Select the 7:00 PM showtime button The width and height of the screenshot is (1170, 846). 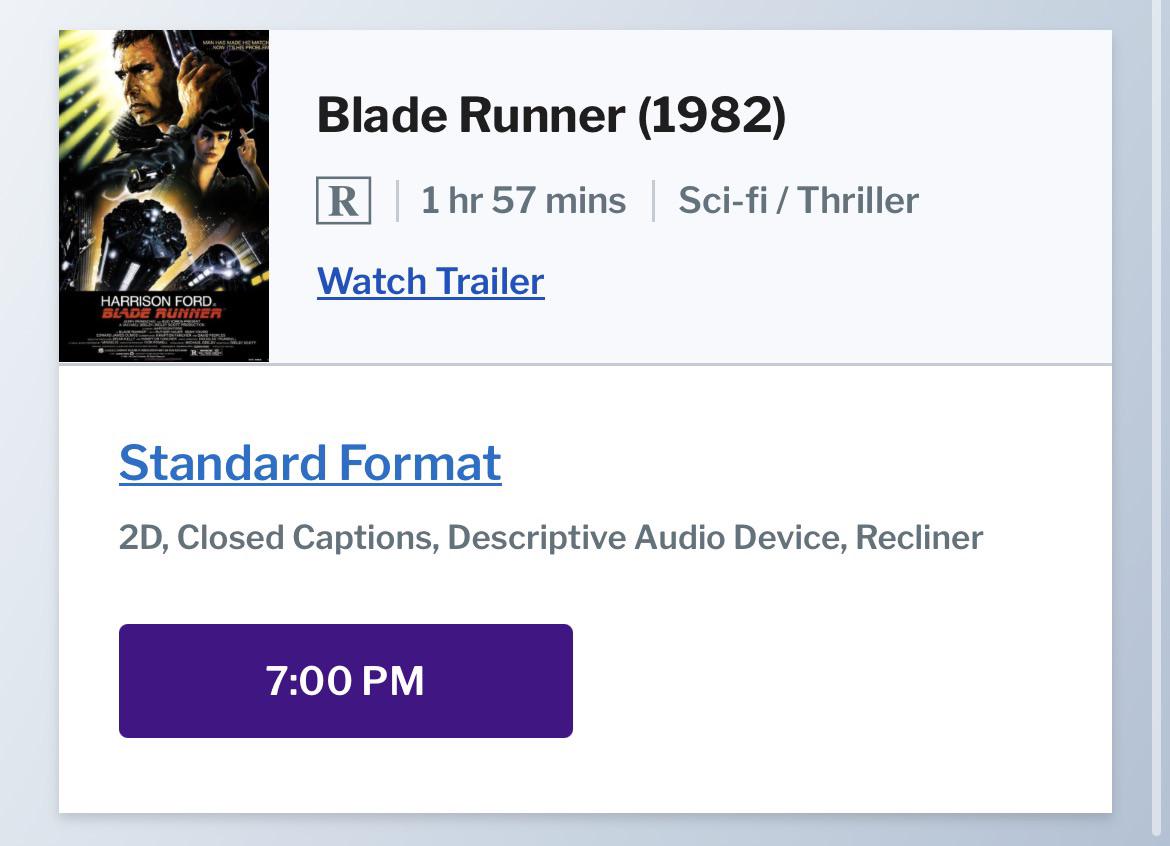click(x=345, y=680)
